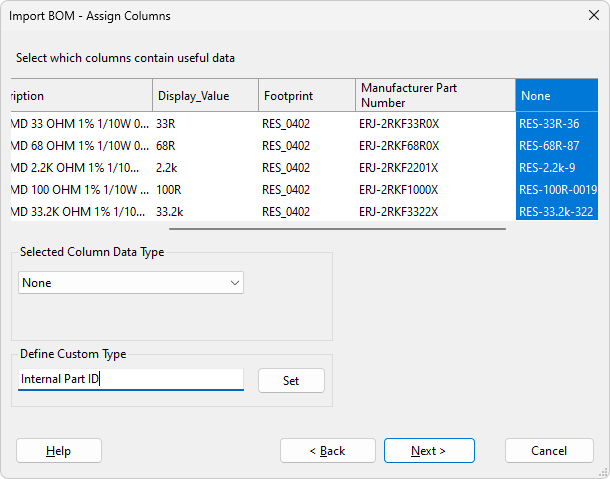Click the RES-100R-0019 cell
The image size is (610, 479).
pyautogui.click(x=557, y=190)
